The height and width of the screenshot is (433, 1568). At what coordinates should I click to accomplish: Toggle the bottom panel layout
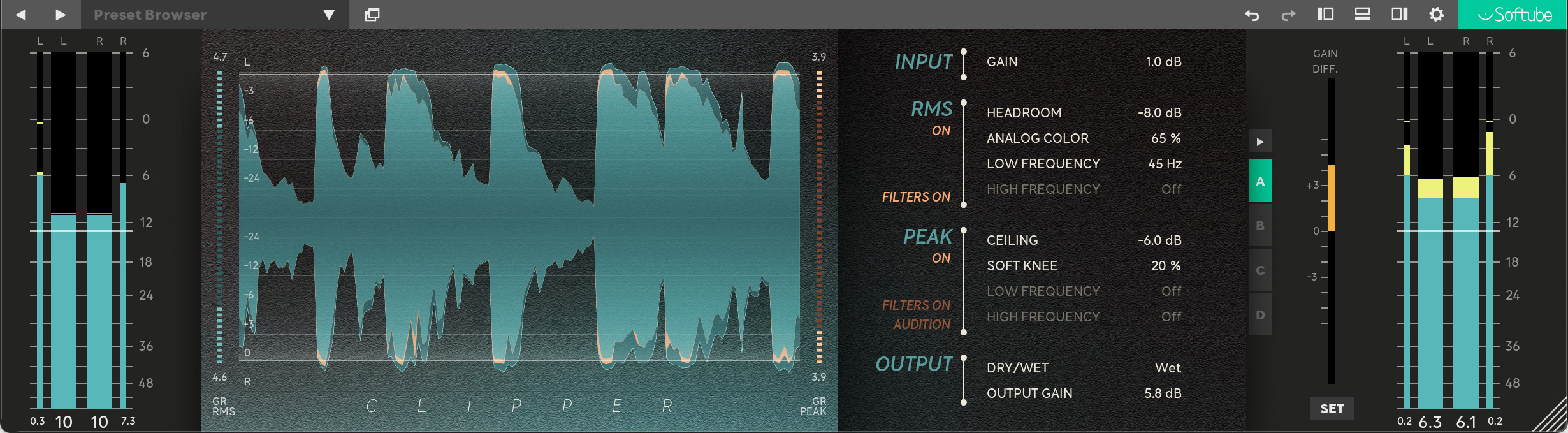(1363, 14)
